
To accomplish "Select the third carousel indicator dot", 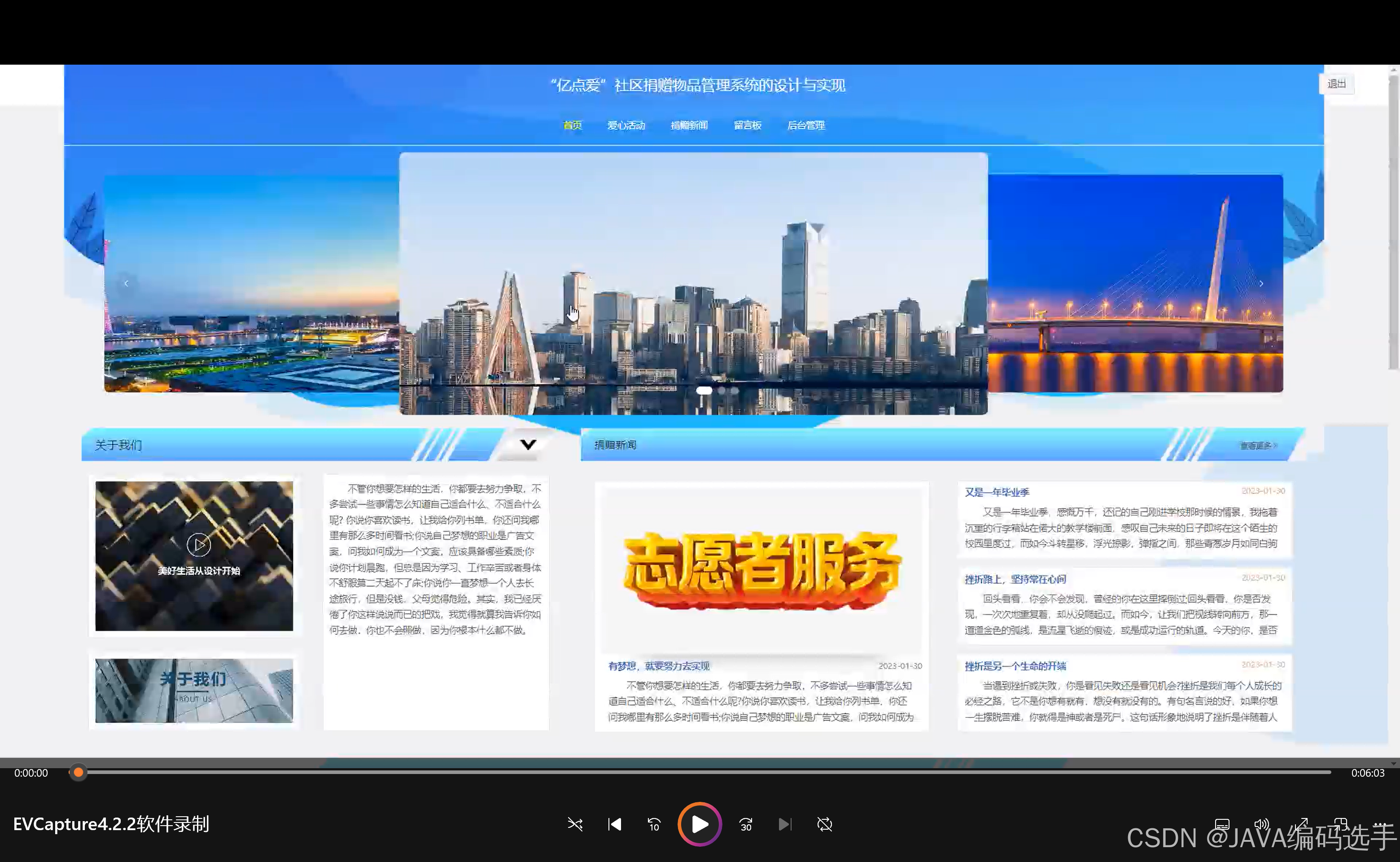I will coord(735,391).
